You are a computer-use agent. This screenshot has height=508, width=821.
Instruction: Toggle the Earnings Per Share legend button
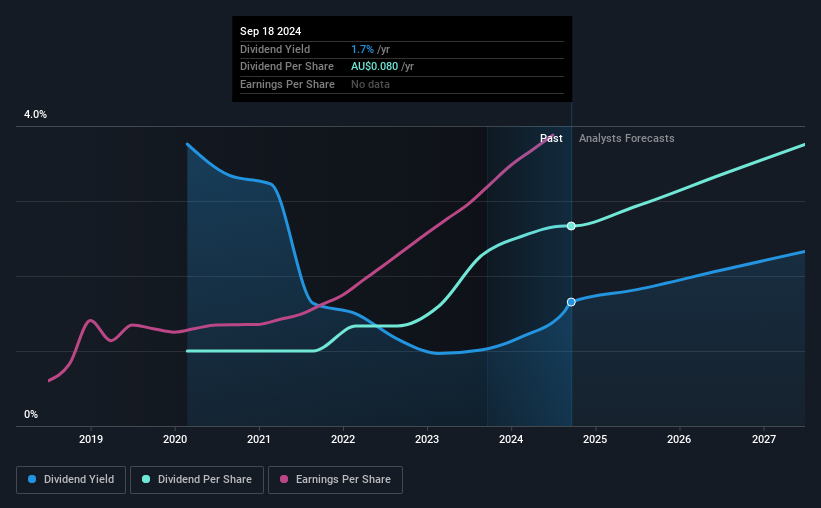coord(335,480)
